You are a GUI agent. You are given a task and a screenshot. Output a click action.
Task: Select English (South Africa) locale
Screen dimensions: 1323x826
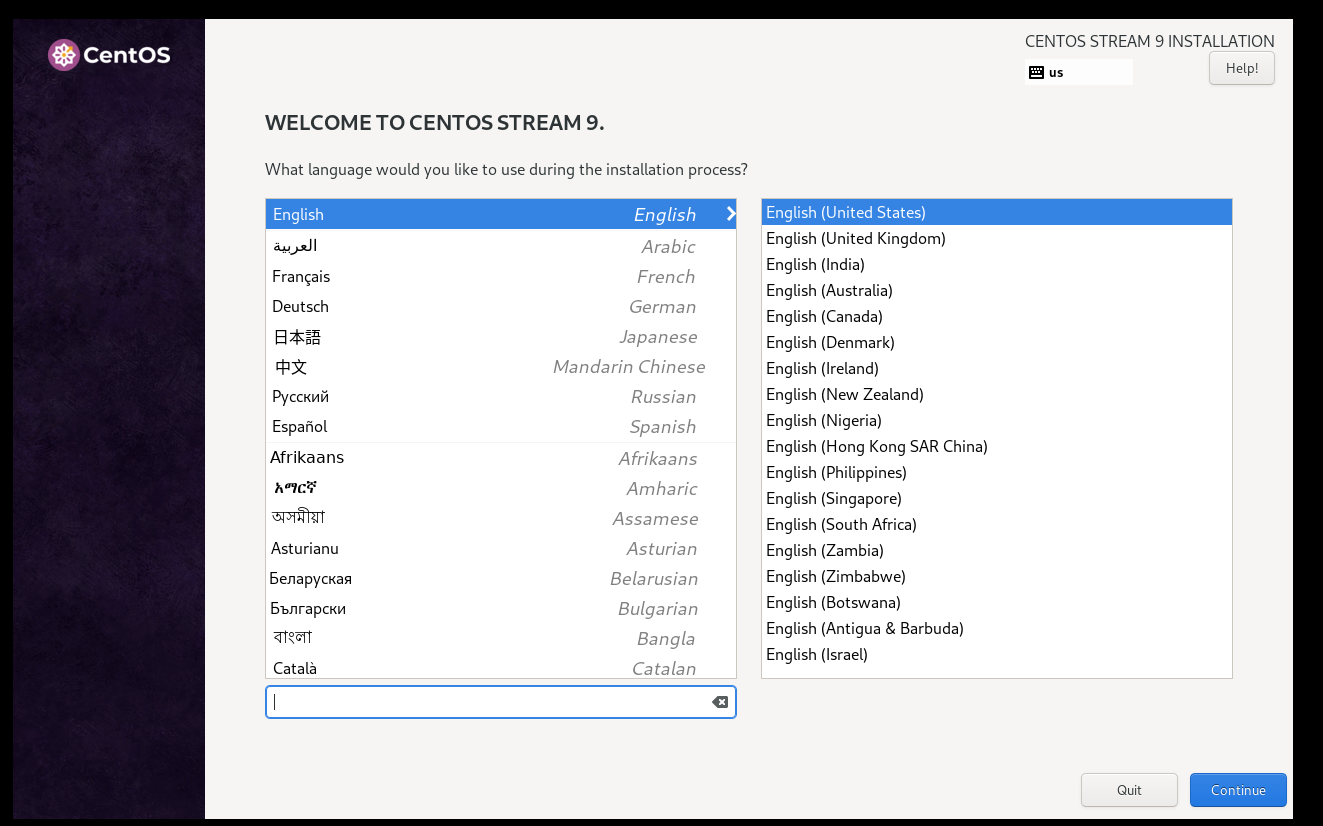[997, 524]
